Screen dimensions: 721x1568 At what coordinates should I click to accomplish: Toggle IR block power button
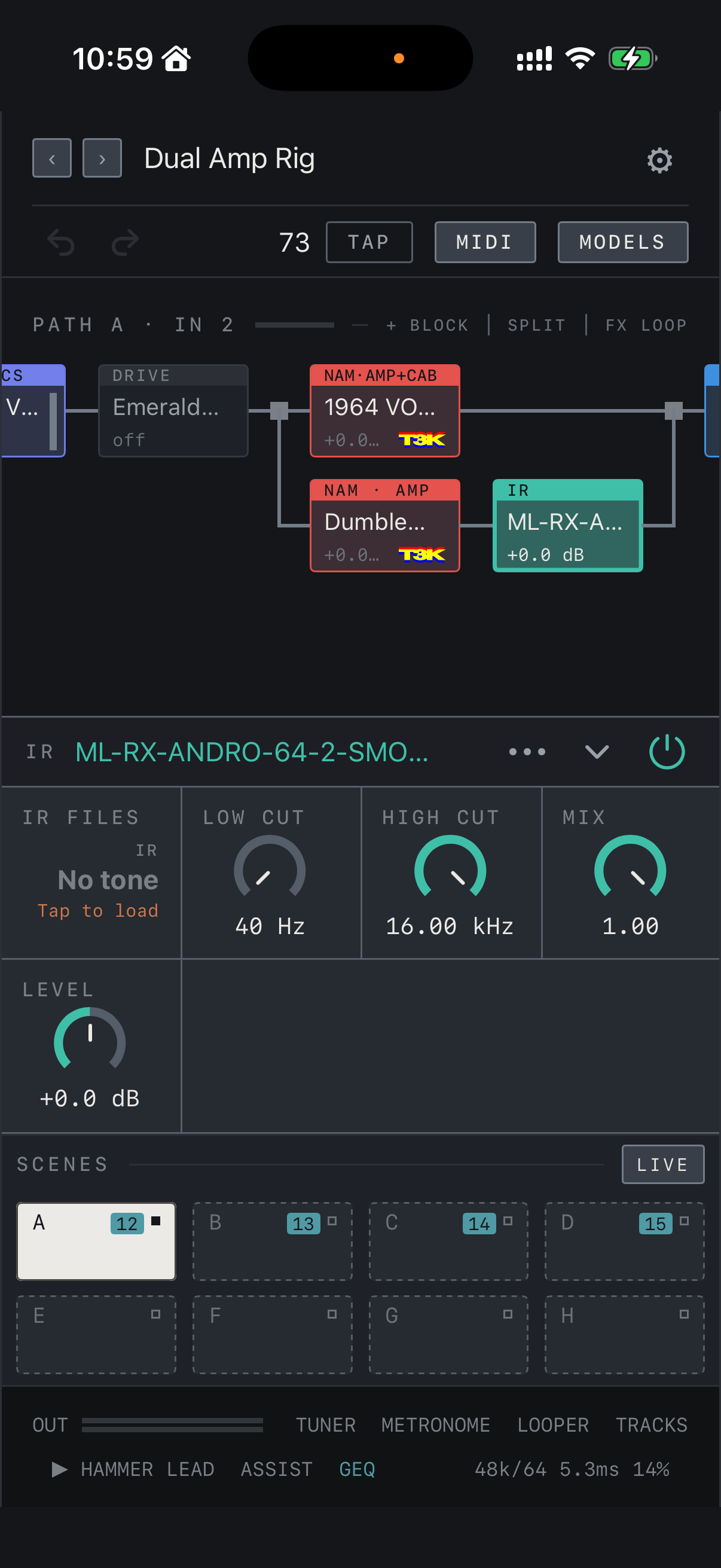point(667,752)
